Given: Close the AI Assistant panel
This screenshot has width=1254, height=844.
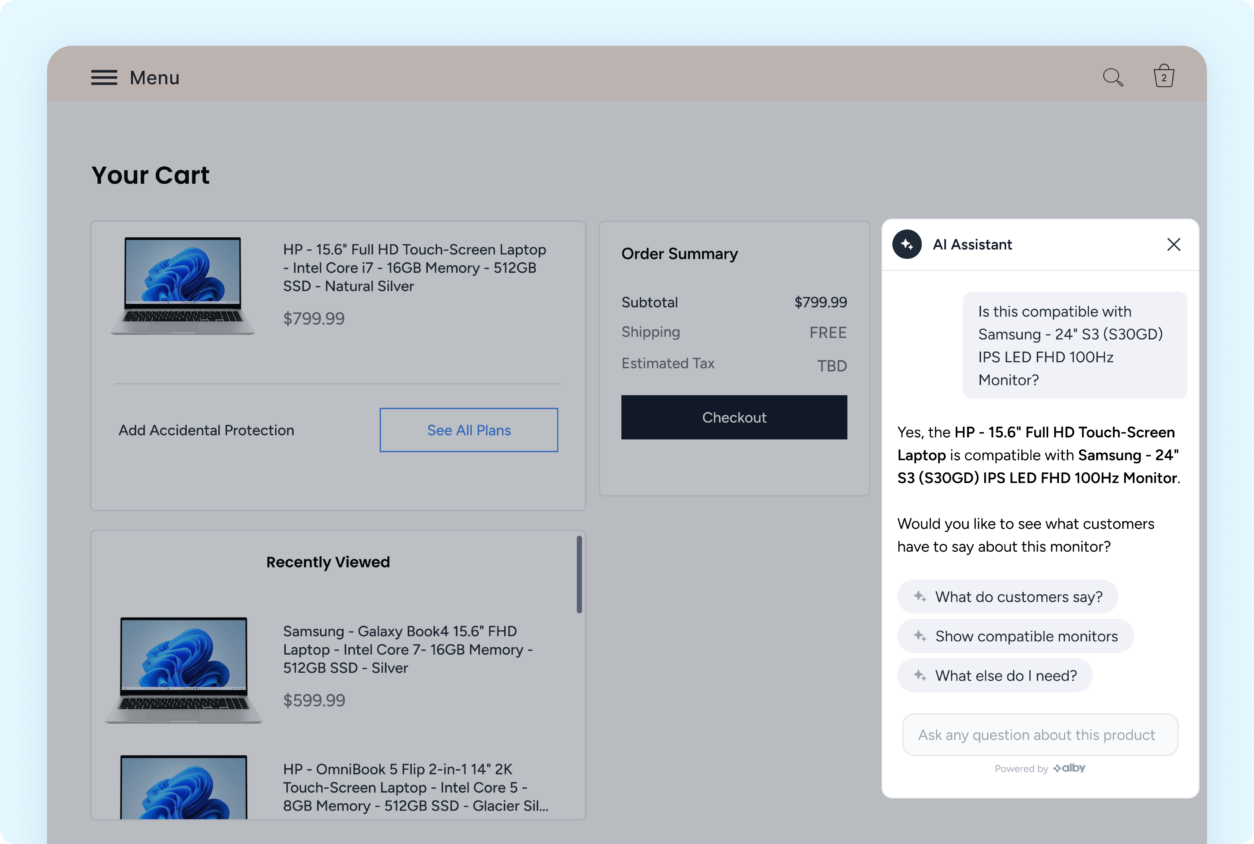Looking at the screenshot, I should click(x=1174, y=245).
